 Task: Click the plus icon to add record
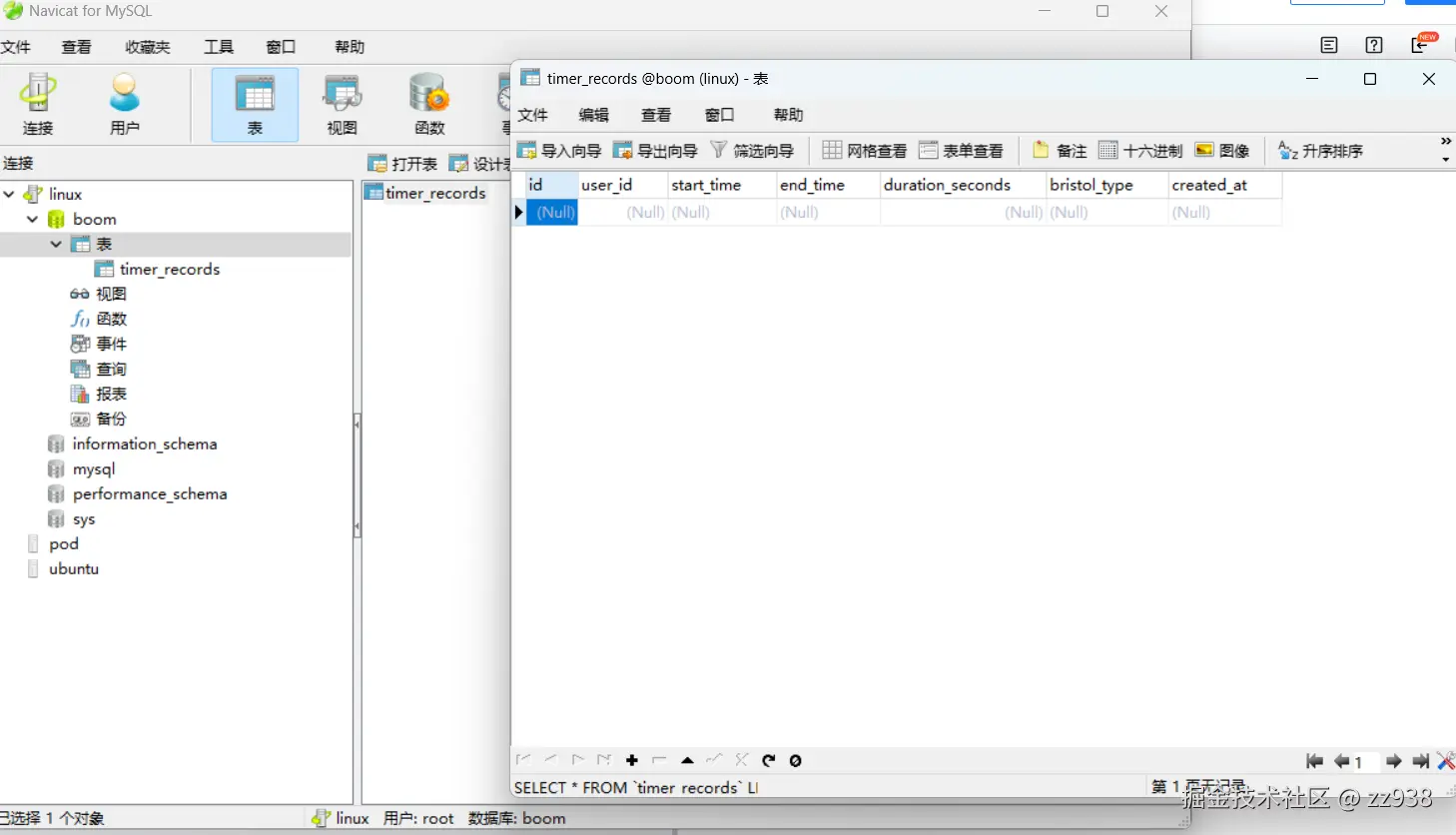(x=632, y=760)
